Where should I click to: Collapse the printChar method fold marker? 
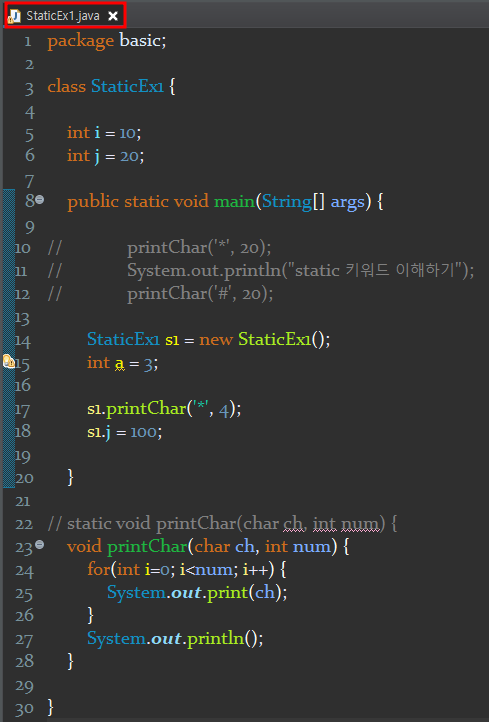click(x=40, y=545)
